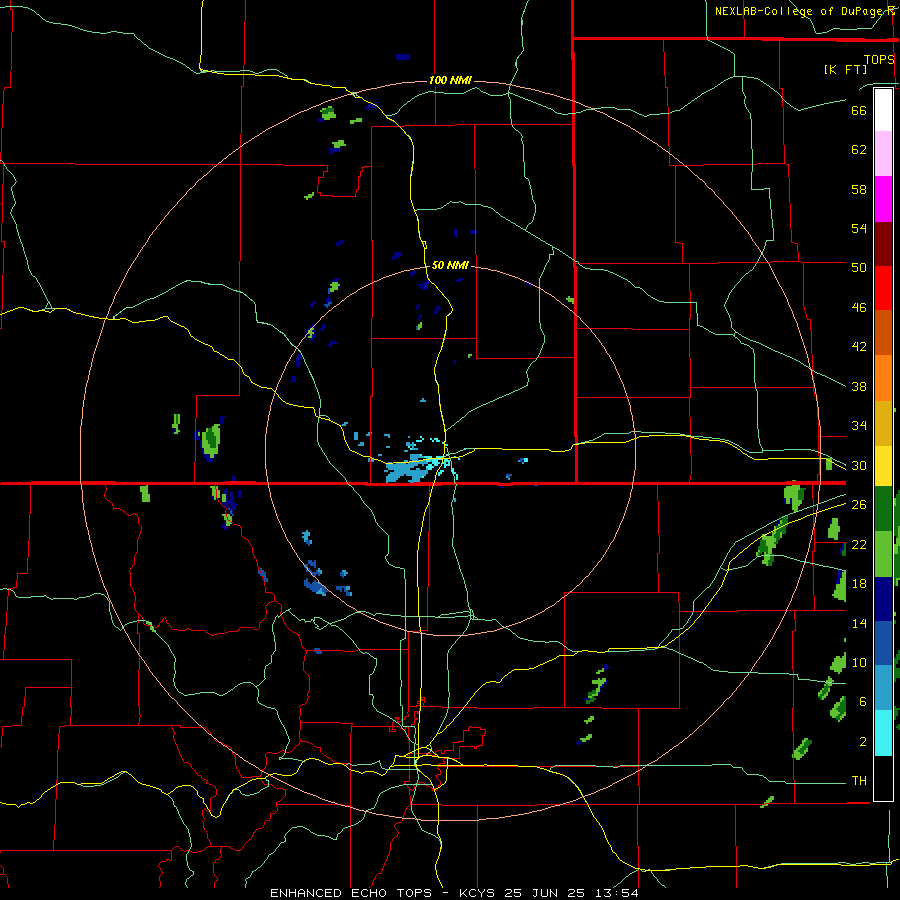Select the '6' scale label
900x900 pixels.
[863, 702]
